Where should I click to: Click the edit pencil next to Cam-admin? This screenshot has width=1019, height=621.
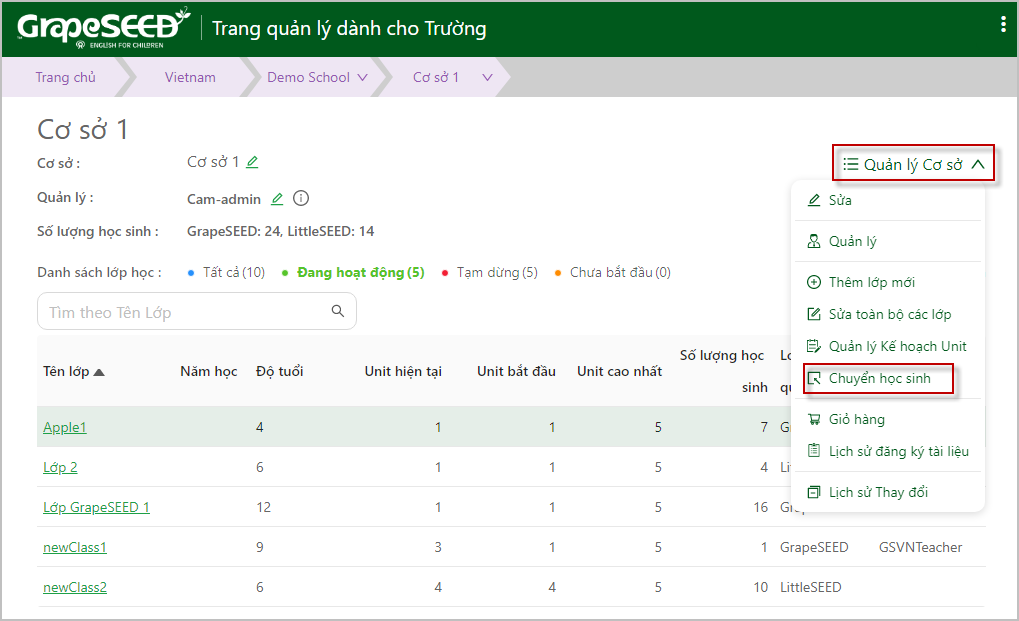click(x=277, y=199)
